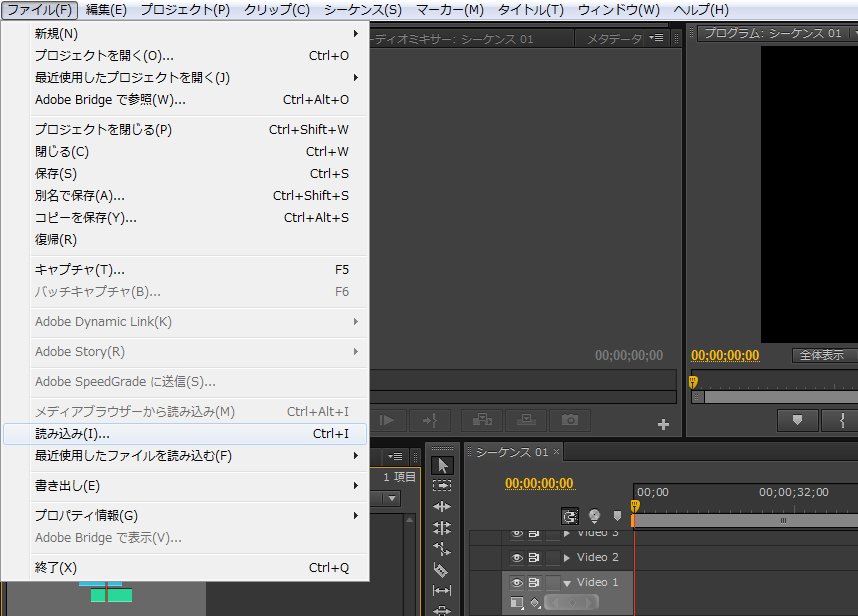Toggle Video 1 sync lock
Screen dimensions: 858x616
[x=534, y=583]
